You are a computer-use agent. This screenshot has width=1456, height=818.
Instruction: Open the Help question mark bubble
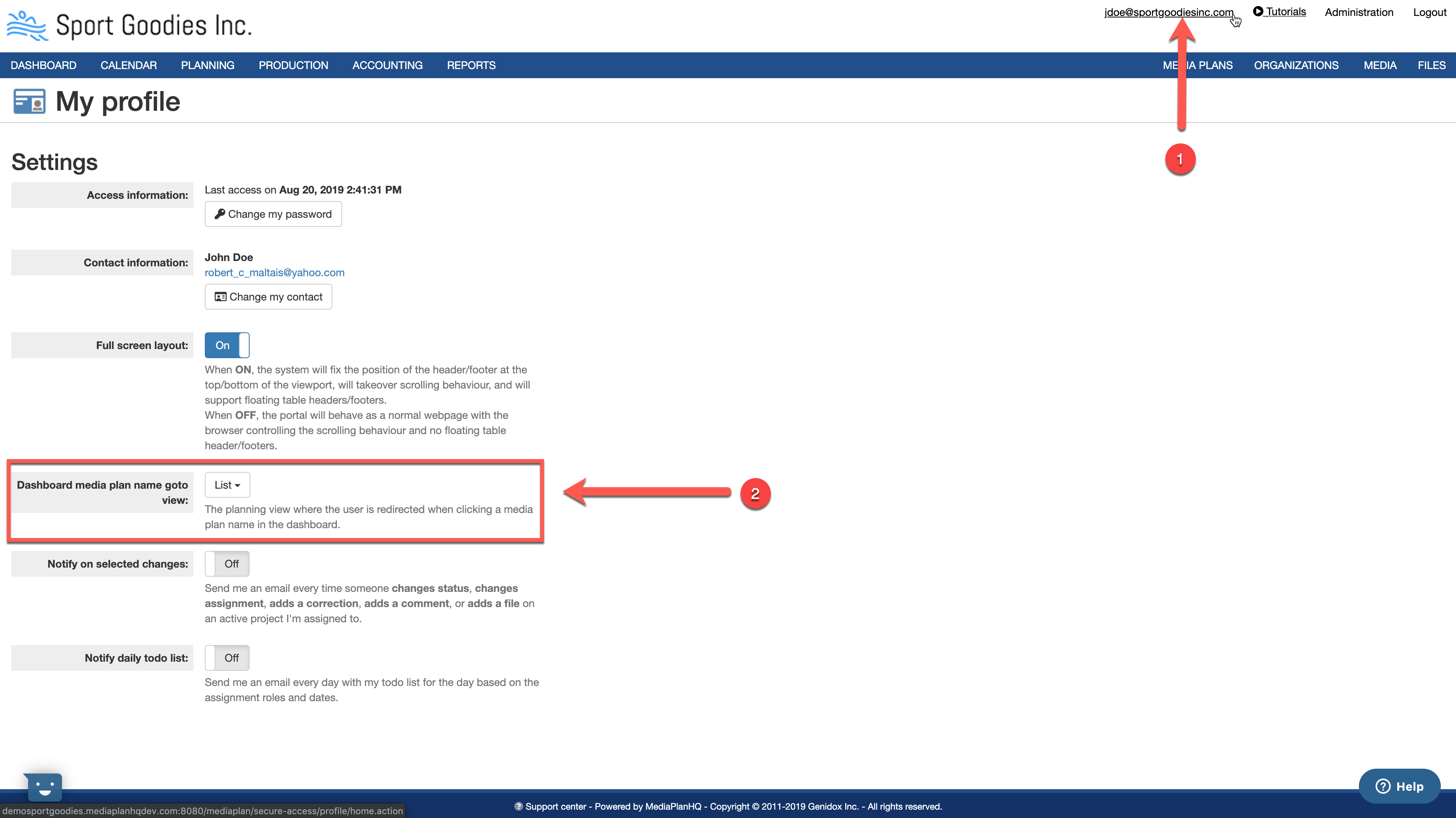pos(1399,786)
